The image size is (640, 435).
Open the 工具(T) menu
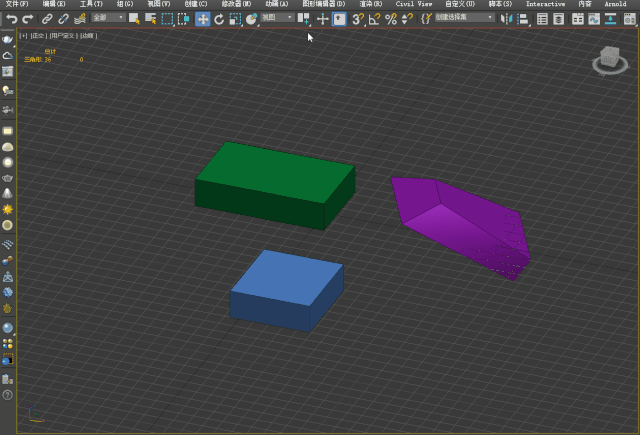click(x=91, y=4)
